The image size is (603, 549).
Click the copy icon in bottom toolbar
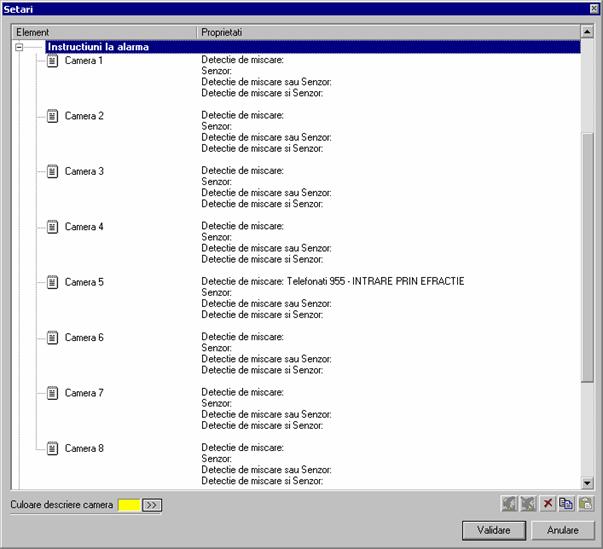click(x=566, y=504)
